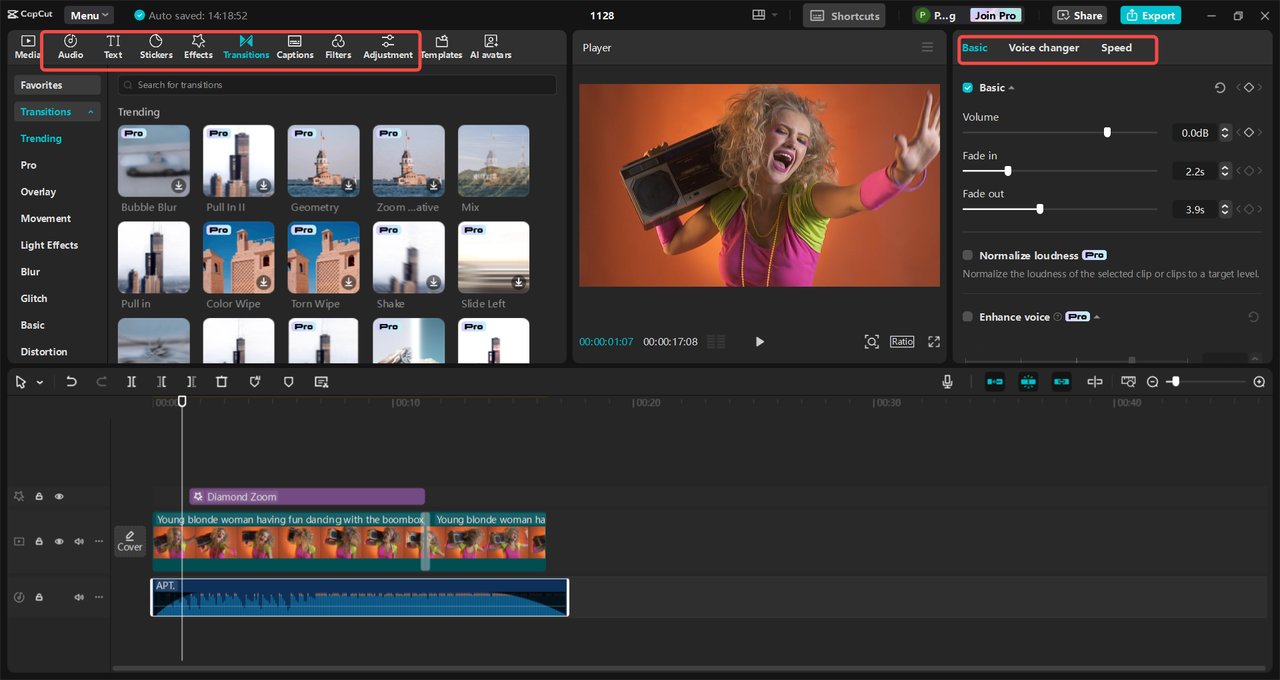The image size is (1280, 680).
Task: Click the Export button
Action: pyautogui.click(x=1150, y=16)
